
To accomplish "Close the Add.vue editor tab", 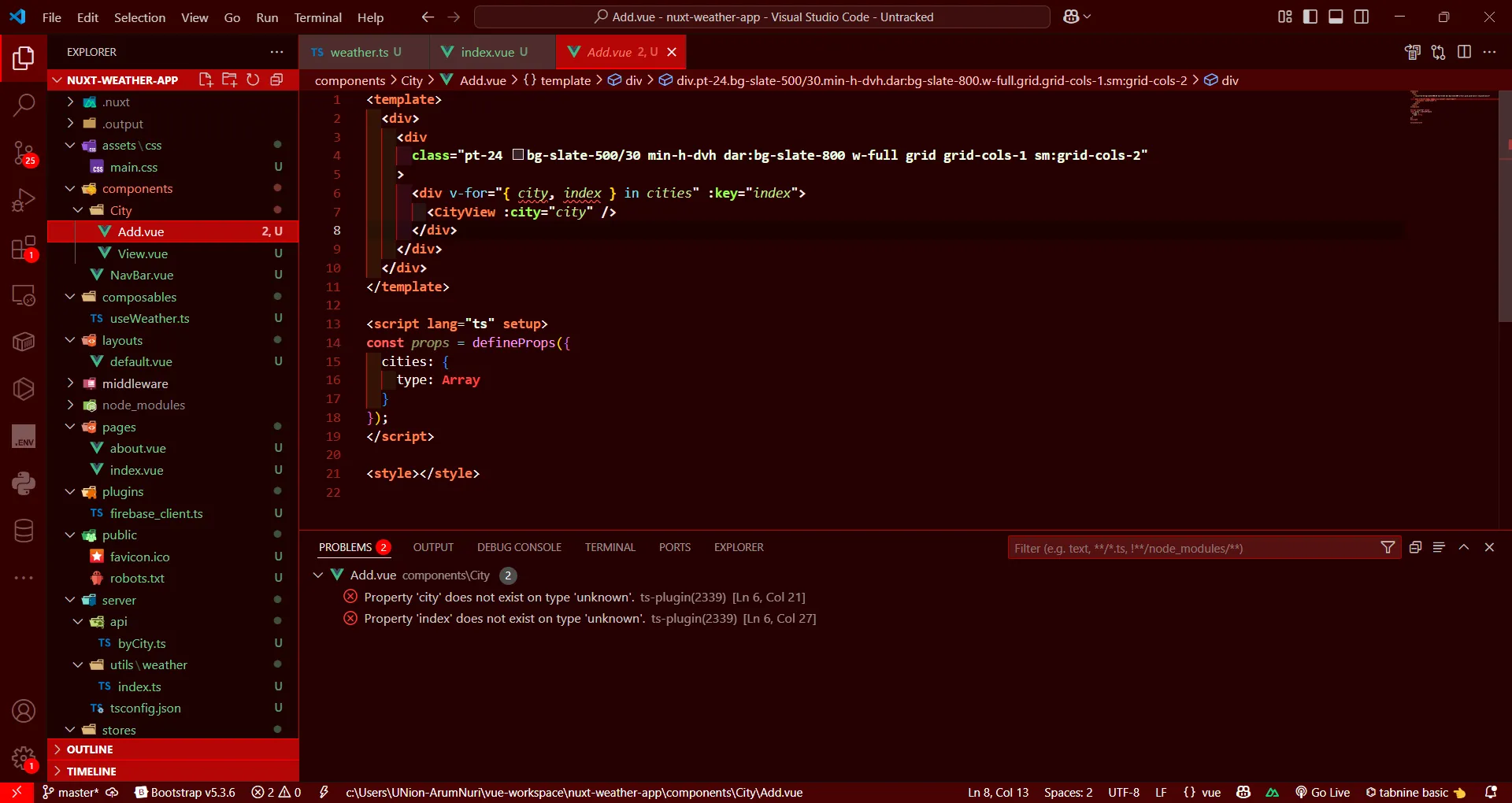I will [672, 52].
